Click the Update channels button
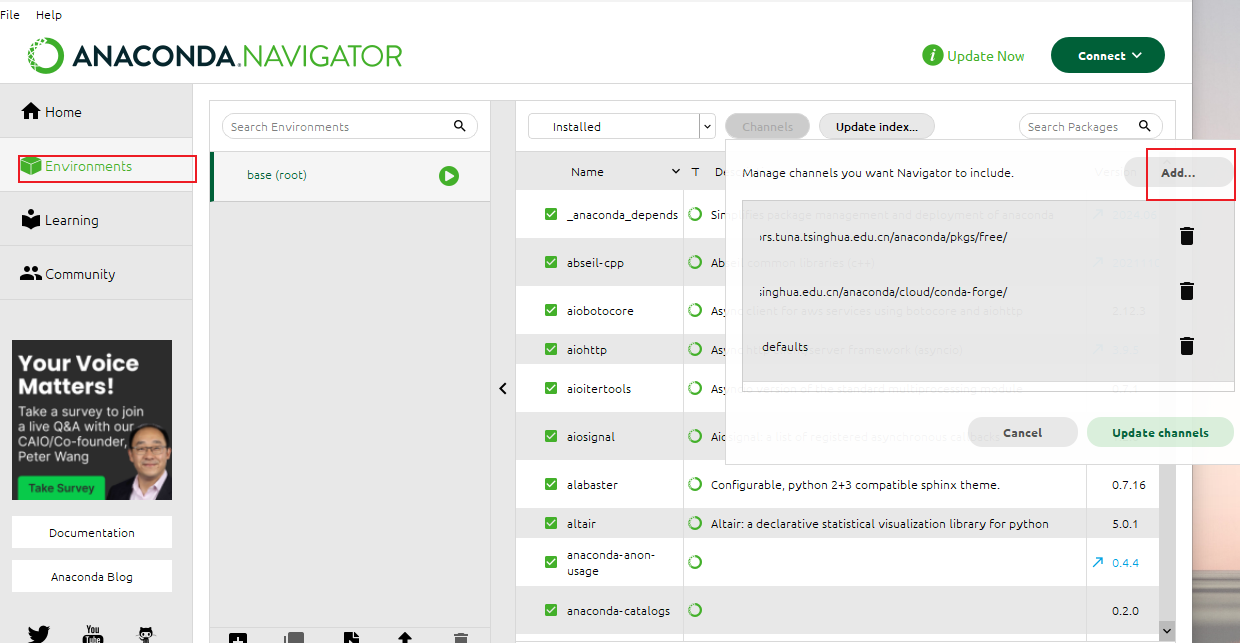1240x643 pixels. click(x=1160, y=432)
